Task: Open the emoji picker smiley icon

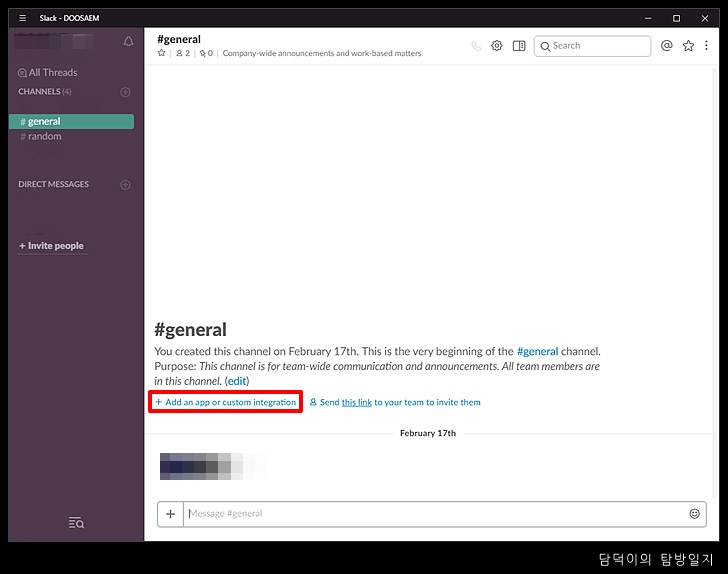Action: [x=695, y=514]
